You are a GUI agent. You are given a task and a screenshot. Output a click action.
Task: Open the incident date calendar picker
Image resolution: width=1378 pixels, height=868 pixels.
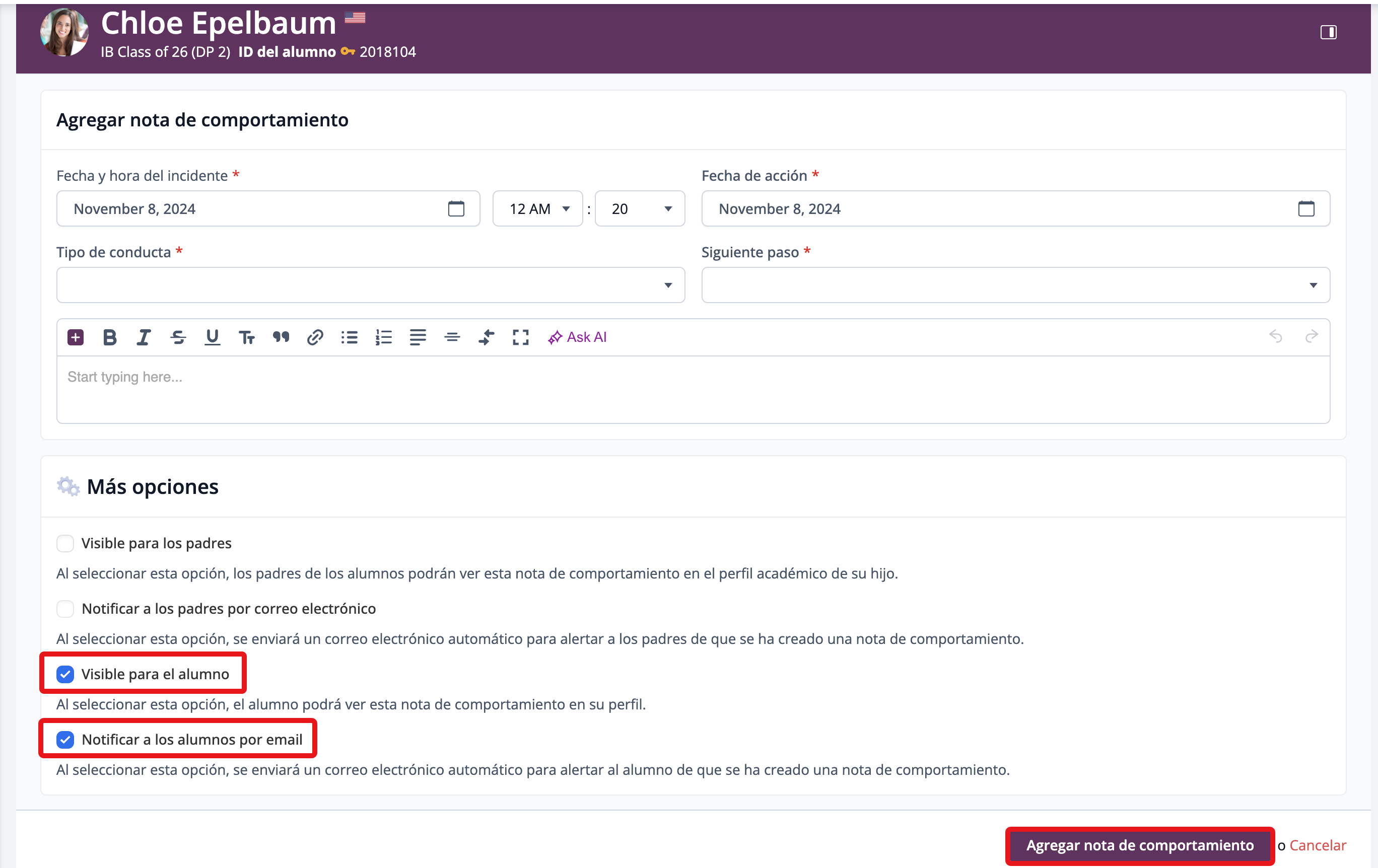click(x=455, y=209)
